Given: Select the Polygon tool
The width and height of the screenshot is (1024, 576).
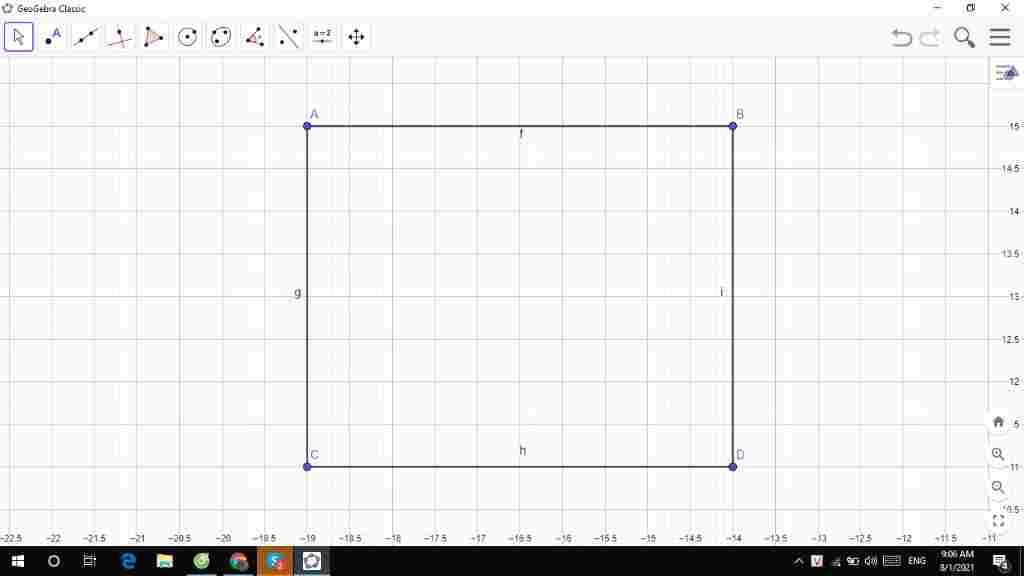Looking at the screenshot, I should click(x=153, y=38).
